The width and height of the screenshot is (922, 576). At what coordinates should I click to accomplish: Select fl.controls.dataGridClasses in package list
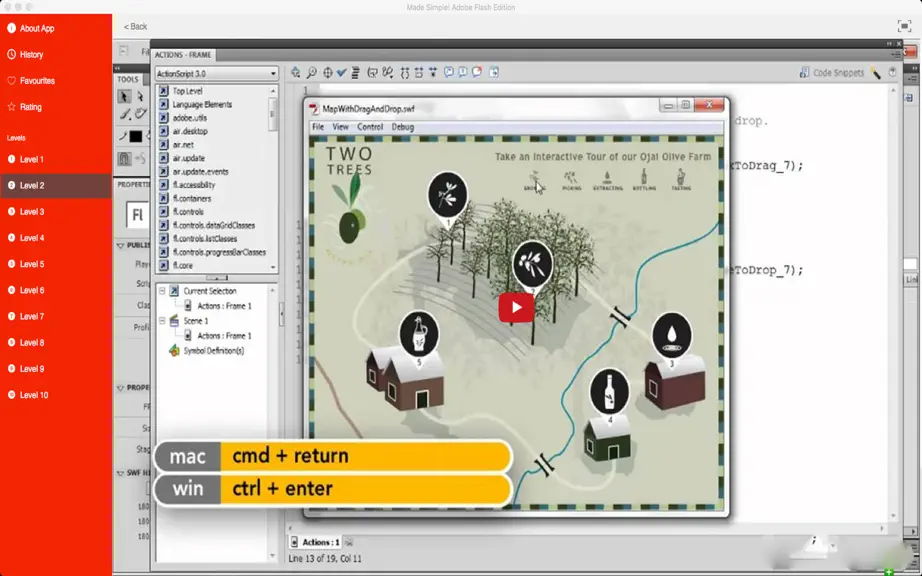tap(213, 225)
